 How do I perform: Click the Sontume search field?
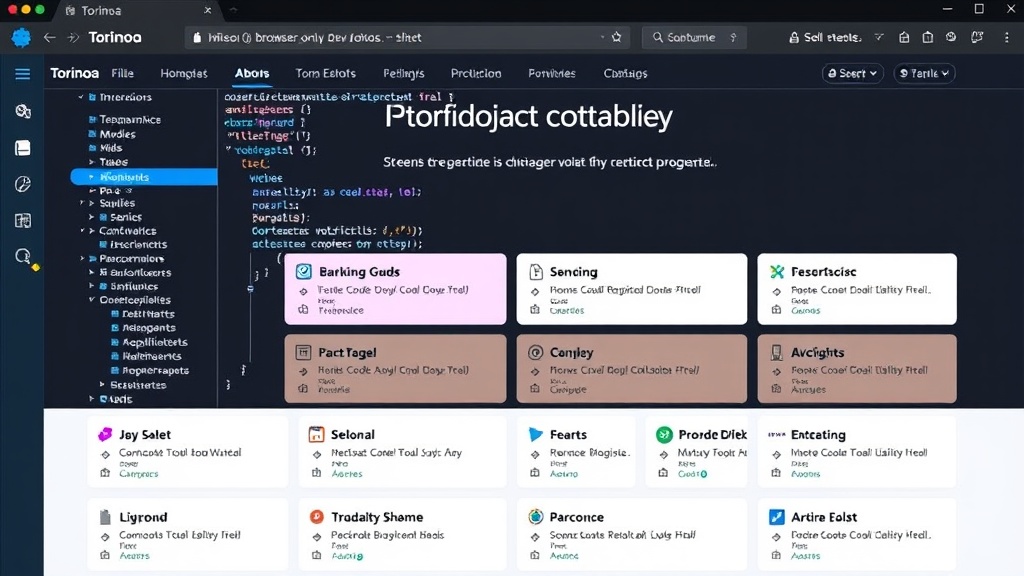point(694,38)
